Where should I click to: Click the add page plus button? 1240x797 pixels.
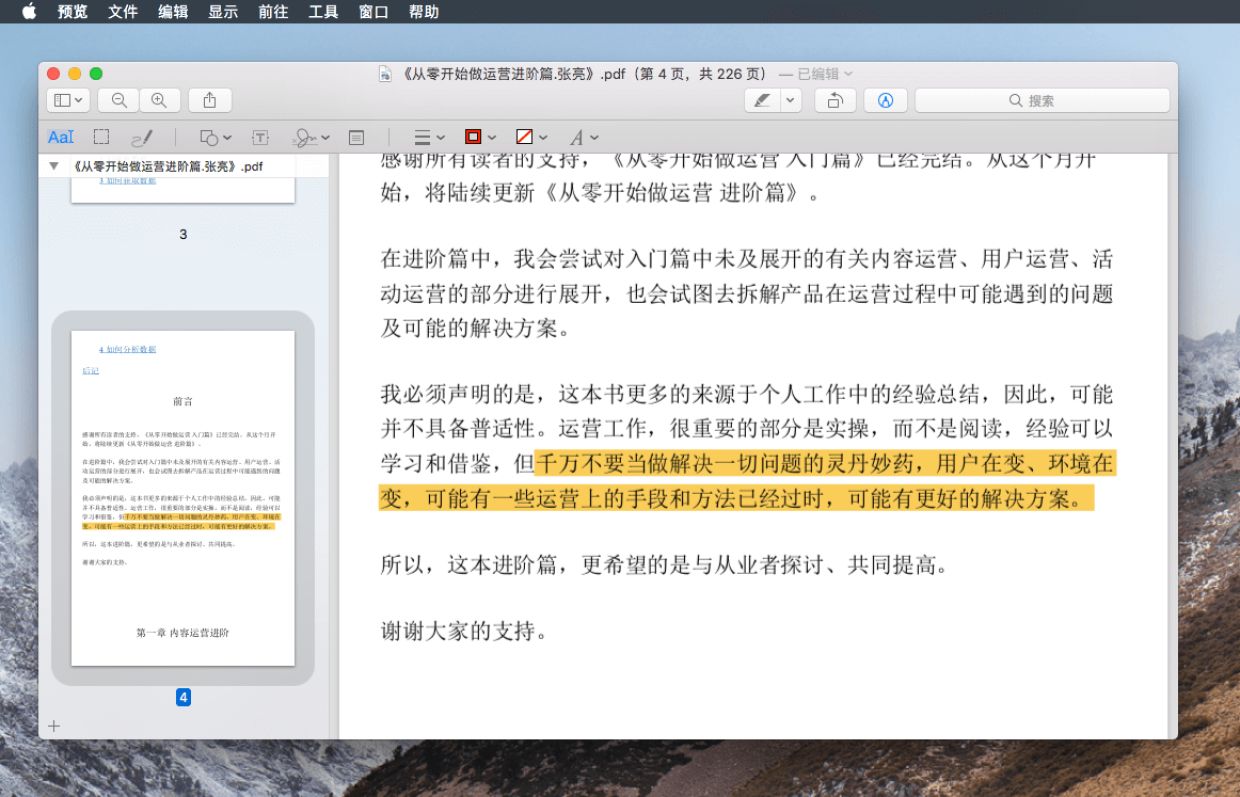(54, 726)
